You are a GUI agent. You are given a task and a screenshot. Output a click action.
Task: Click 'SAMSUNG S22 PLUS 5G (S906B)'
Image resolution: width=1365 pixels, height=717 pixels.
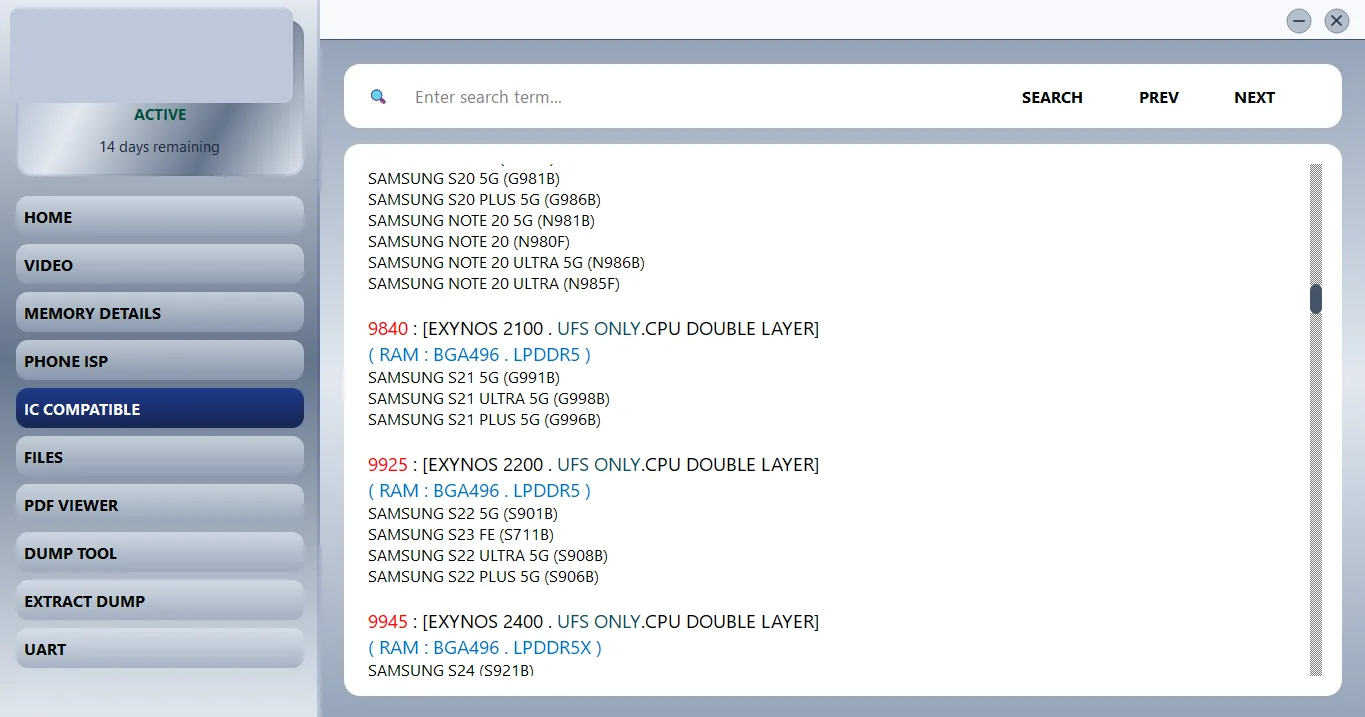click(483, 577)
